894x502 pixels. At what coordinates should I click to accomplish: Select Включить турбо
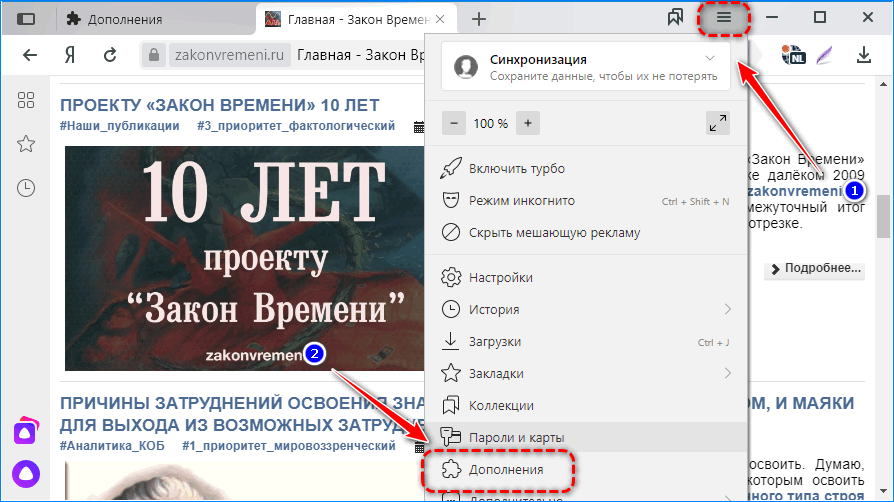[x=586, y=169]
